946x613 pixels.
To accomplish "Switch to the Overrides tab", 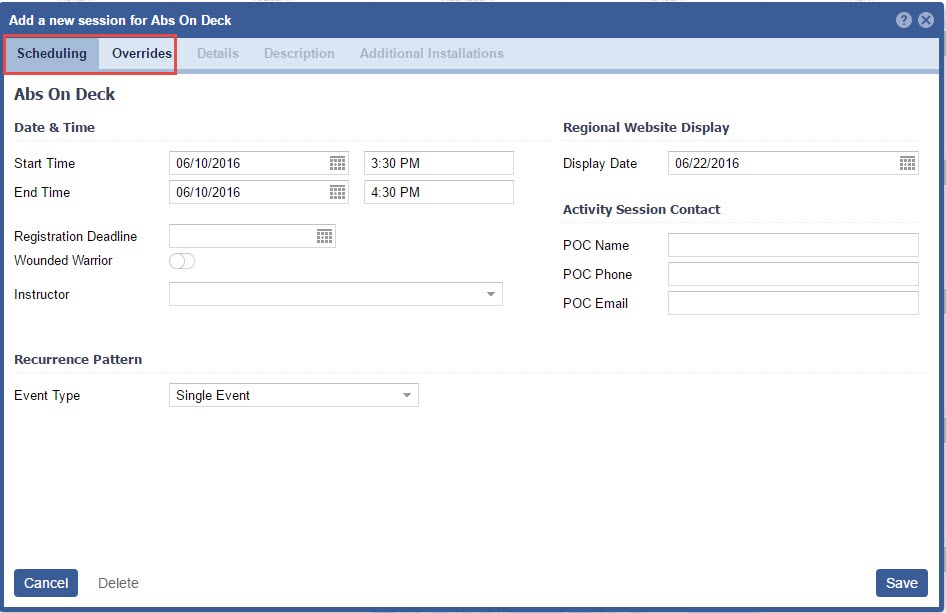I will click(x=141, y=54).
